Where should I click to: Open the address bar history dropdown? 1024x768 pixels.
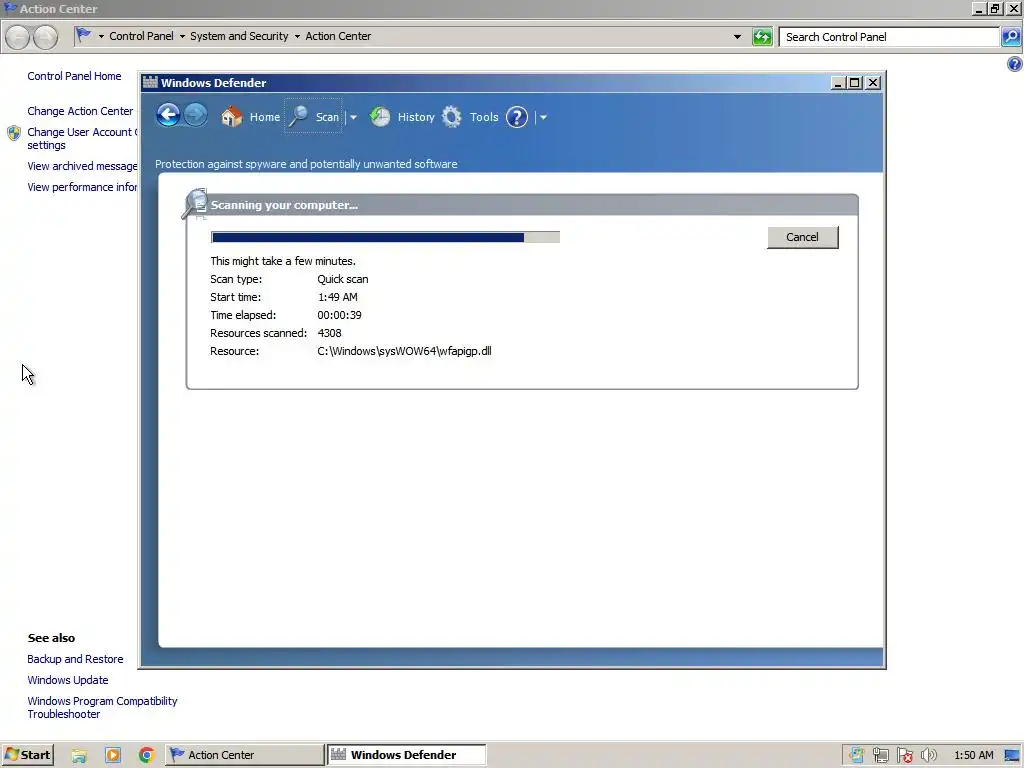(737, 37)
